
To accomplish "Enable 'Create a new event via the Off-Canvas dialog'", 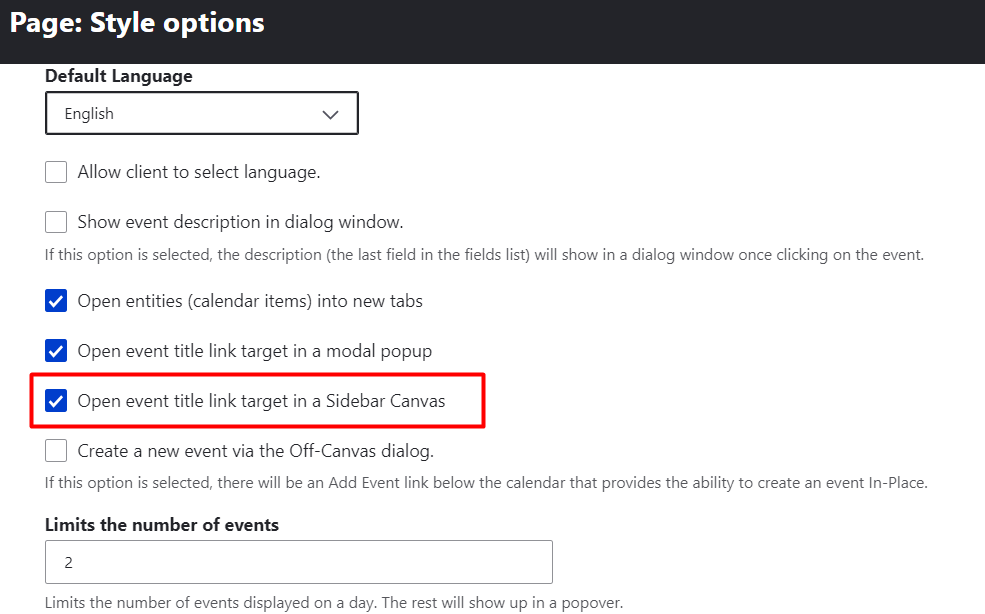I will pos(56,450).
